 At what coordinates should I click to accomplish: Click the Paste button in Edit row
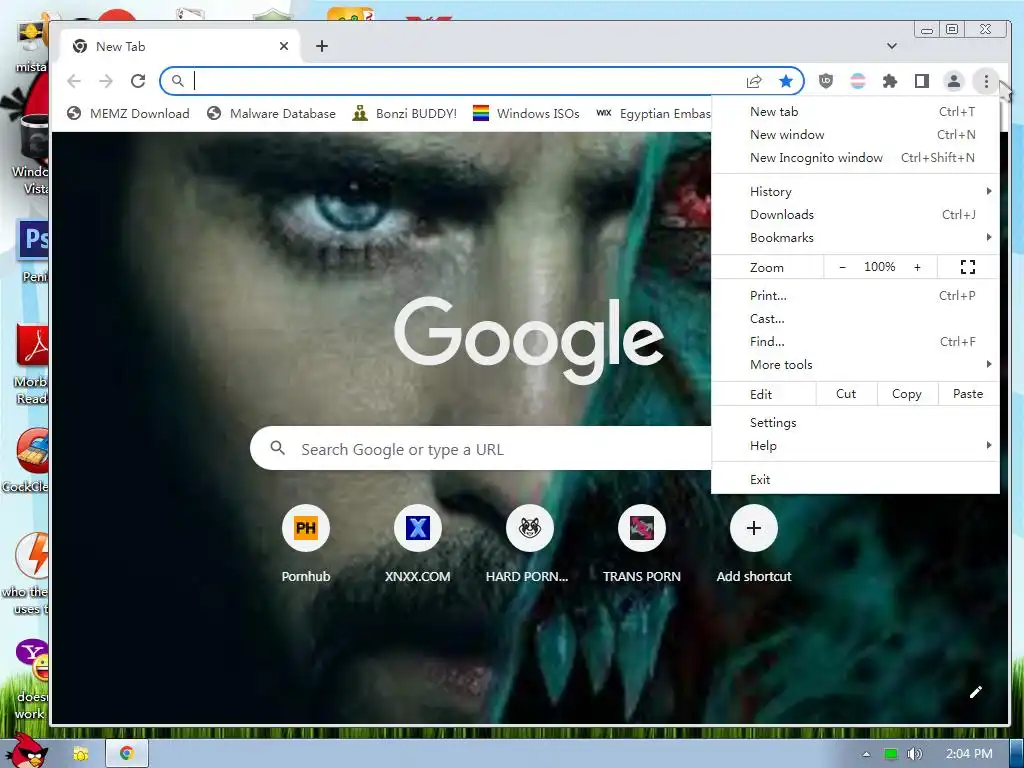click(x=968, y=394)
